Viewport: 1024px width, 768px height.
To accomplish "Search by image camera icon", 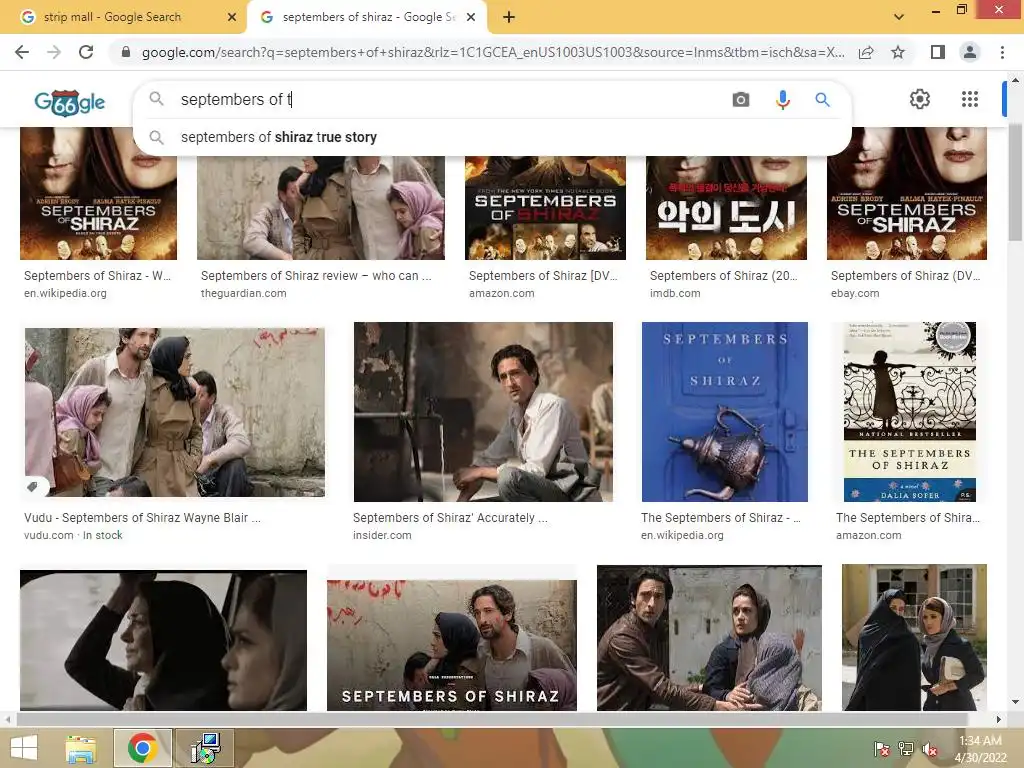I will tap(741, 99).
